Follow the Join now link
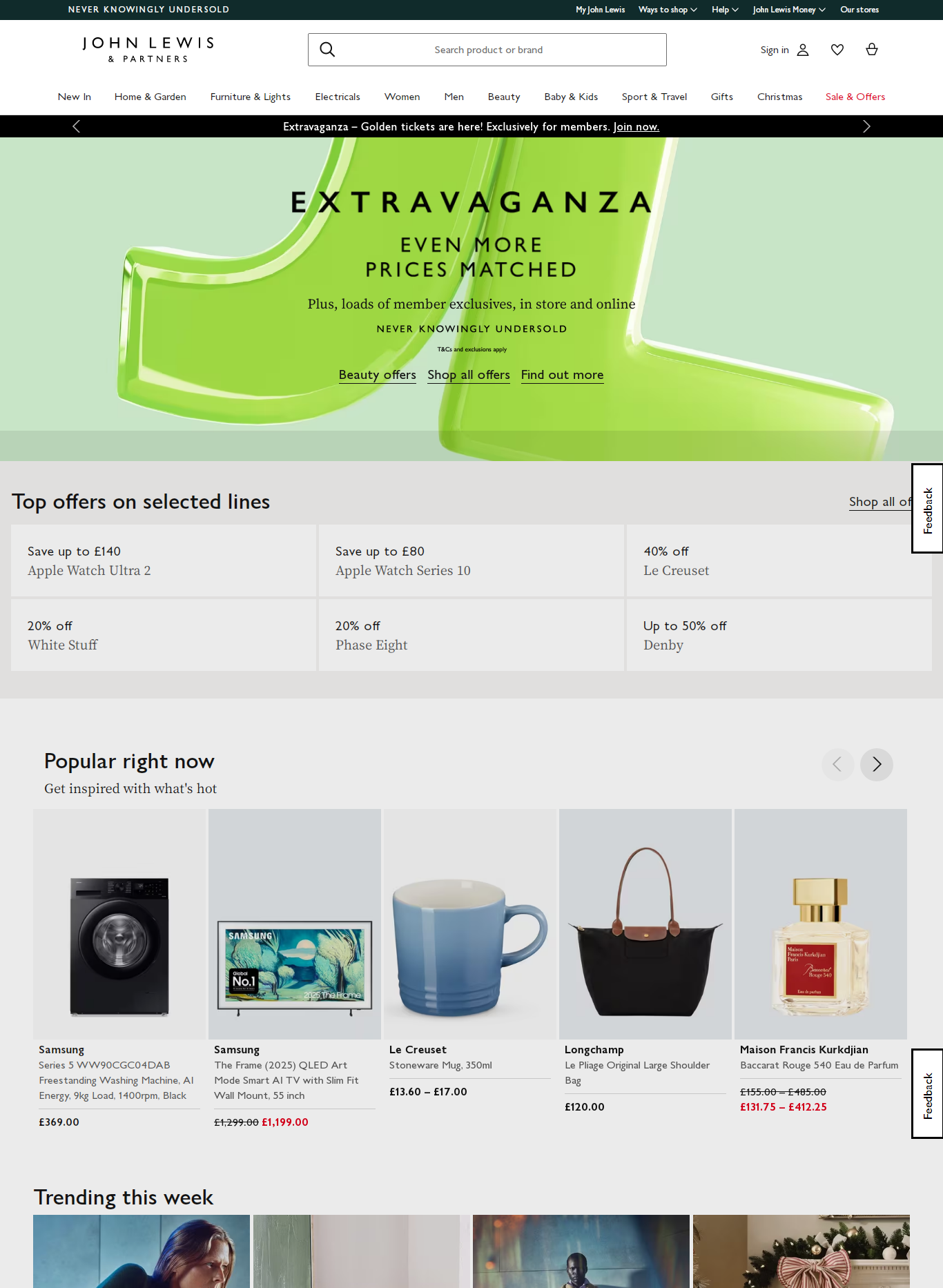Screen dimensions: 943x1288 pos(636,127)
